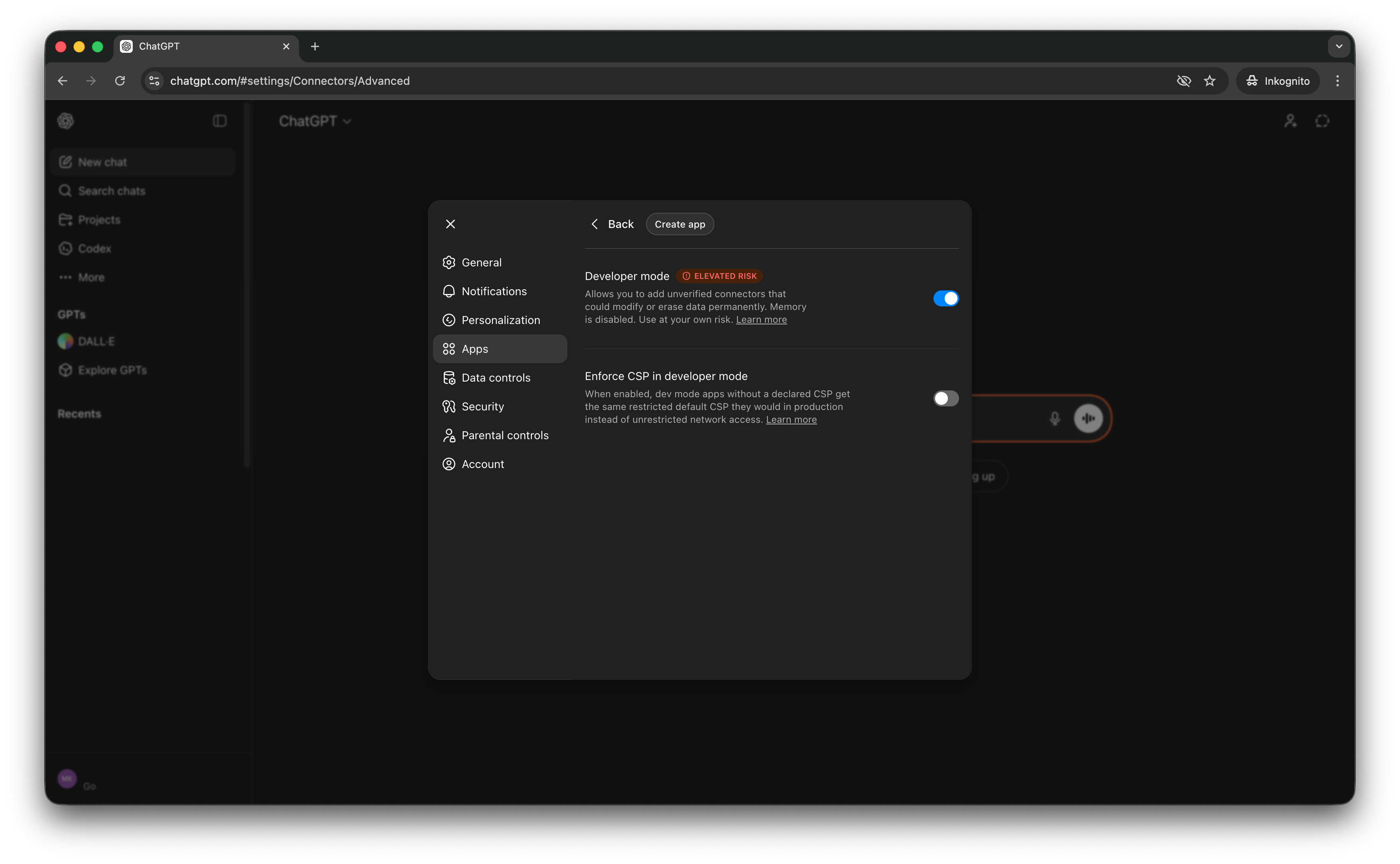Open Security settings via its icon

pyautogui.click(x=449, y=406)
